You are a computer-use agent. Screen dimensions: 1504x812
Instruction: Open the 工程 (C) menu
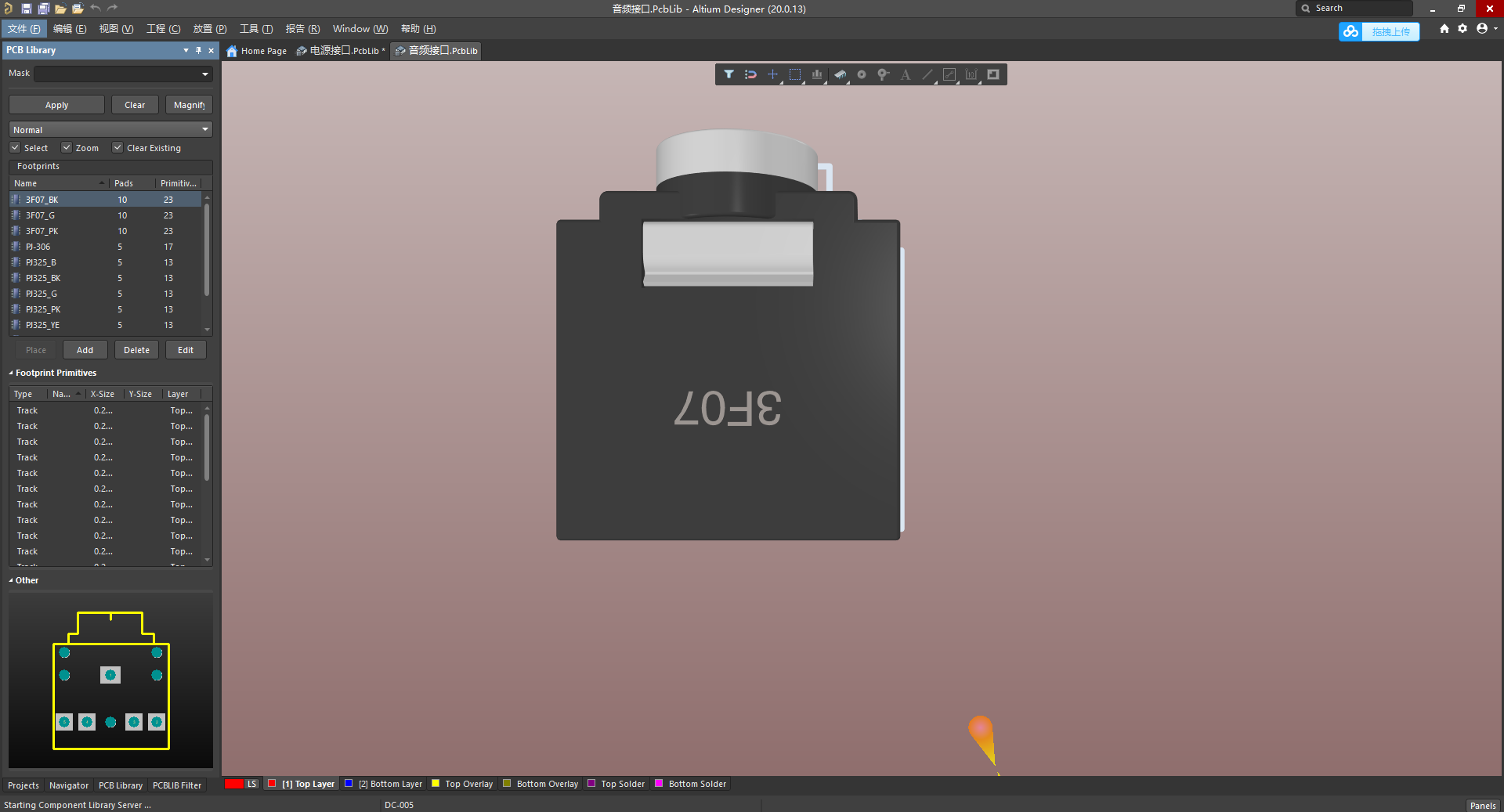point(163,29)
